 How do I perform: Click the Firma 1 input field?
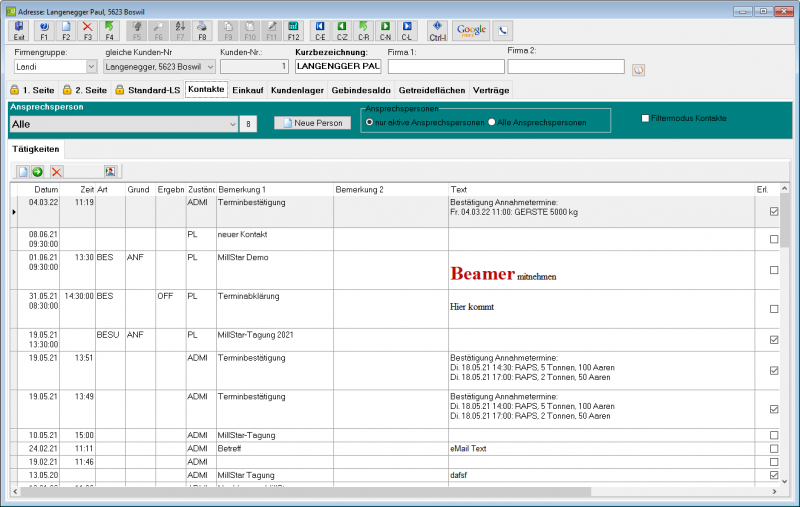click(x=446, y=66)
